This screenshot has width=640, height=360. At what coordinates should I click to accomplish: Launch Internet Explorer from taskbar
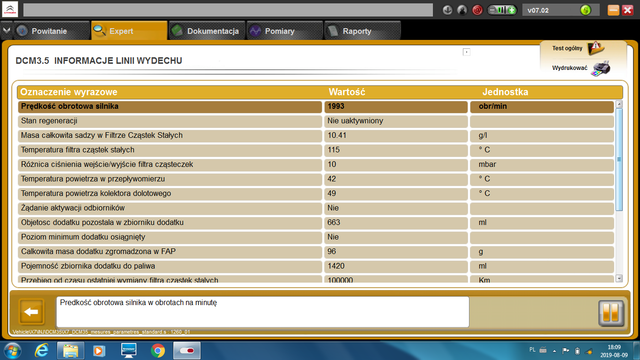41,351
